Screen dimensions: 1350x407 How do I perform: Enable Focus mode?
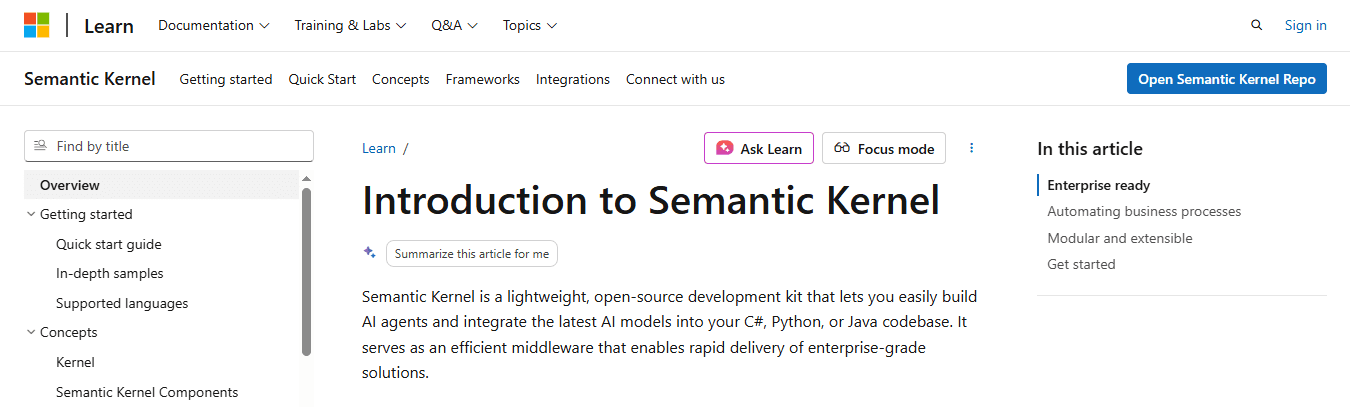[x=883, y=148]
